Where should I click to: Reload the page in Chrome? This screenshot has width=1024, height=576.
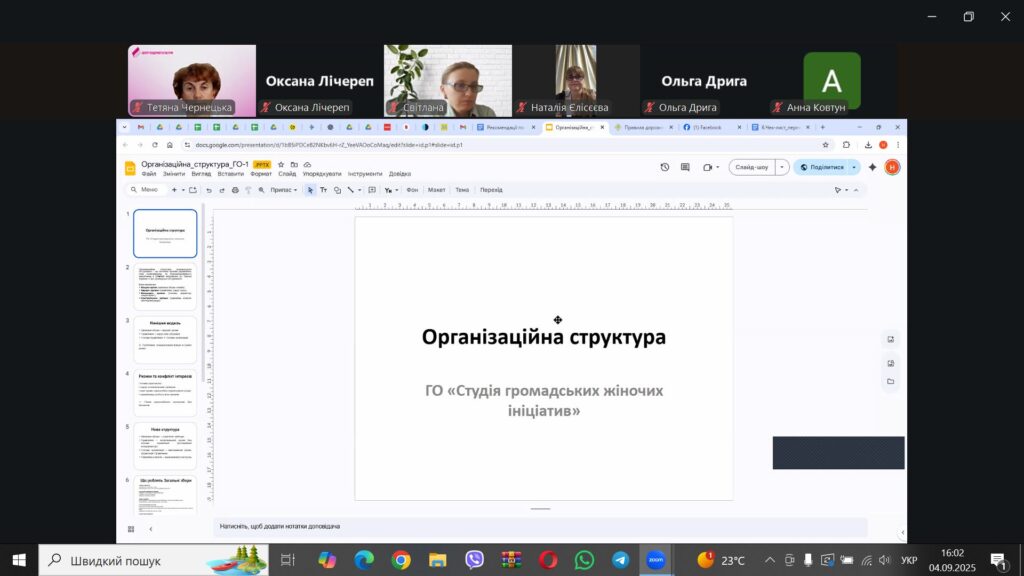155,145
